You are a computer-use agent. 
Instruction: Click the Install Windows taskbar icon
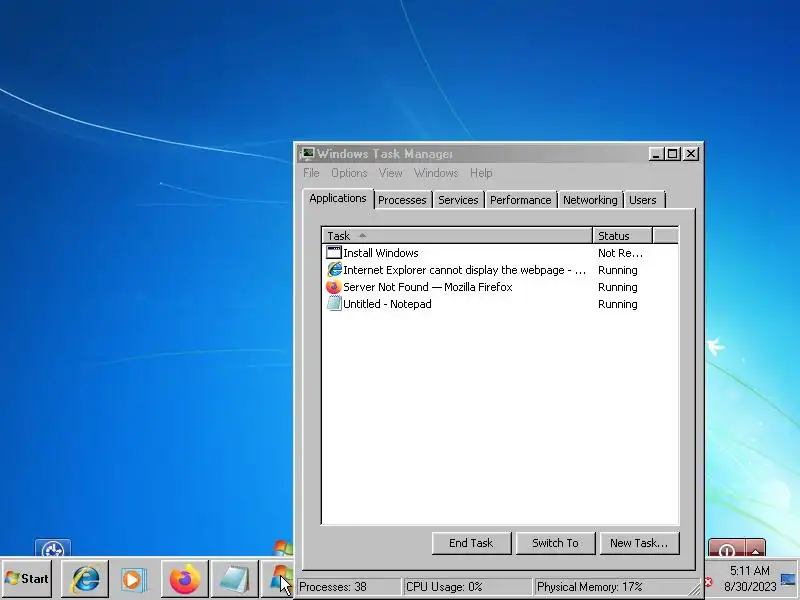(x=278, y=579)
